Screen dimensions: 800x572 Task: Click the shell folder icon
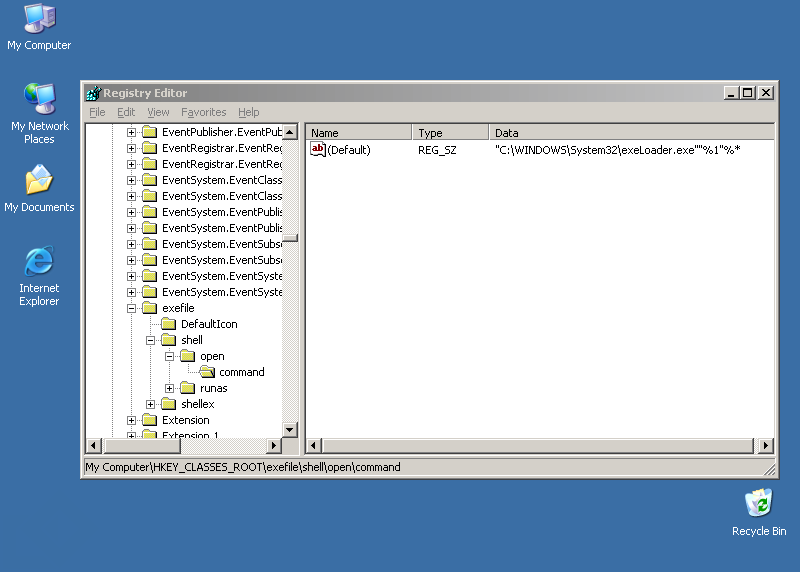(x=168, y=340)
